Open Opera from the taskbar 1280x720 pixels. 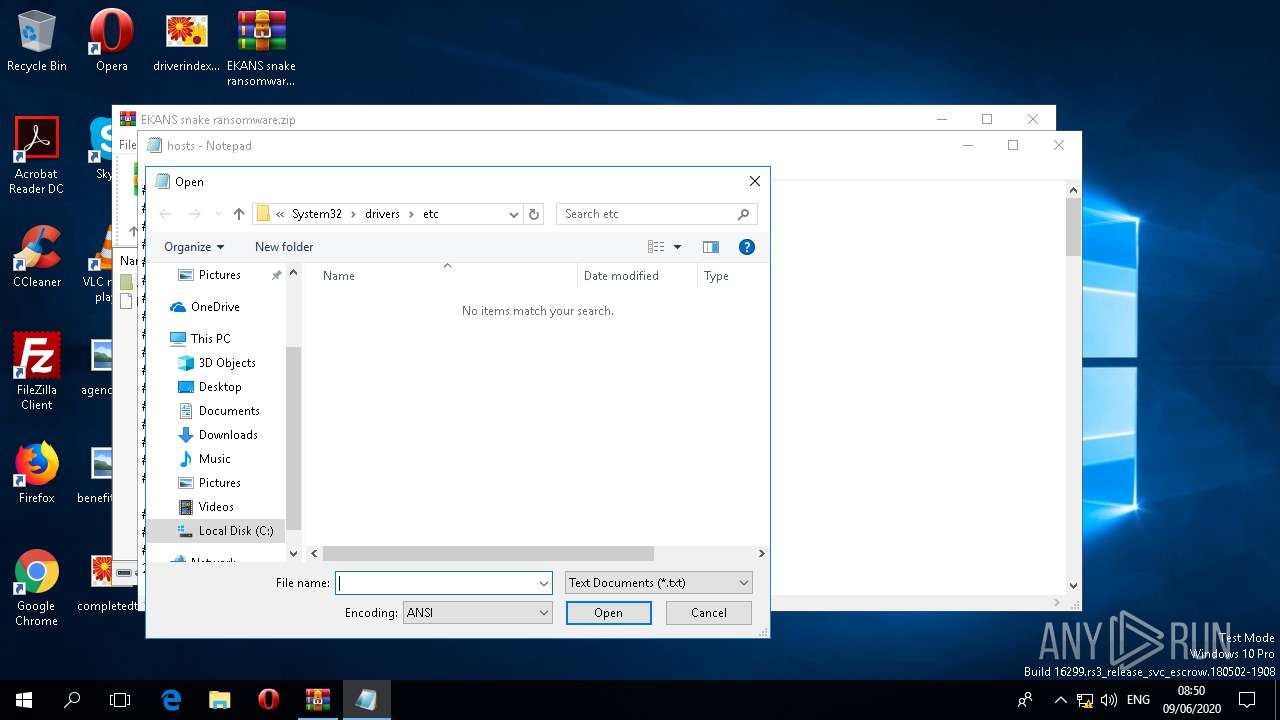coord(268,700)
